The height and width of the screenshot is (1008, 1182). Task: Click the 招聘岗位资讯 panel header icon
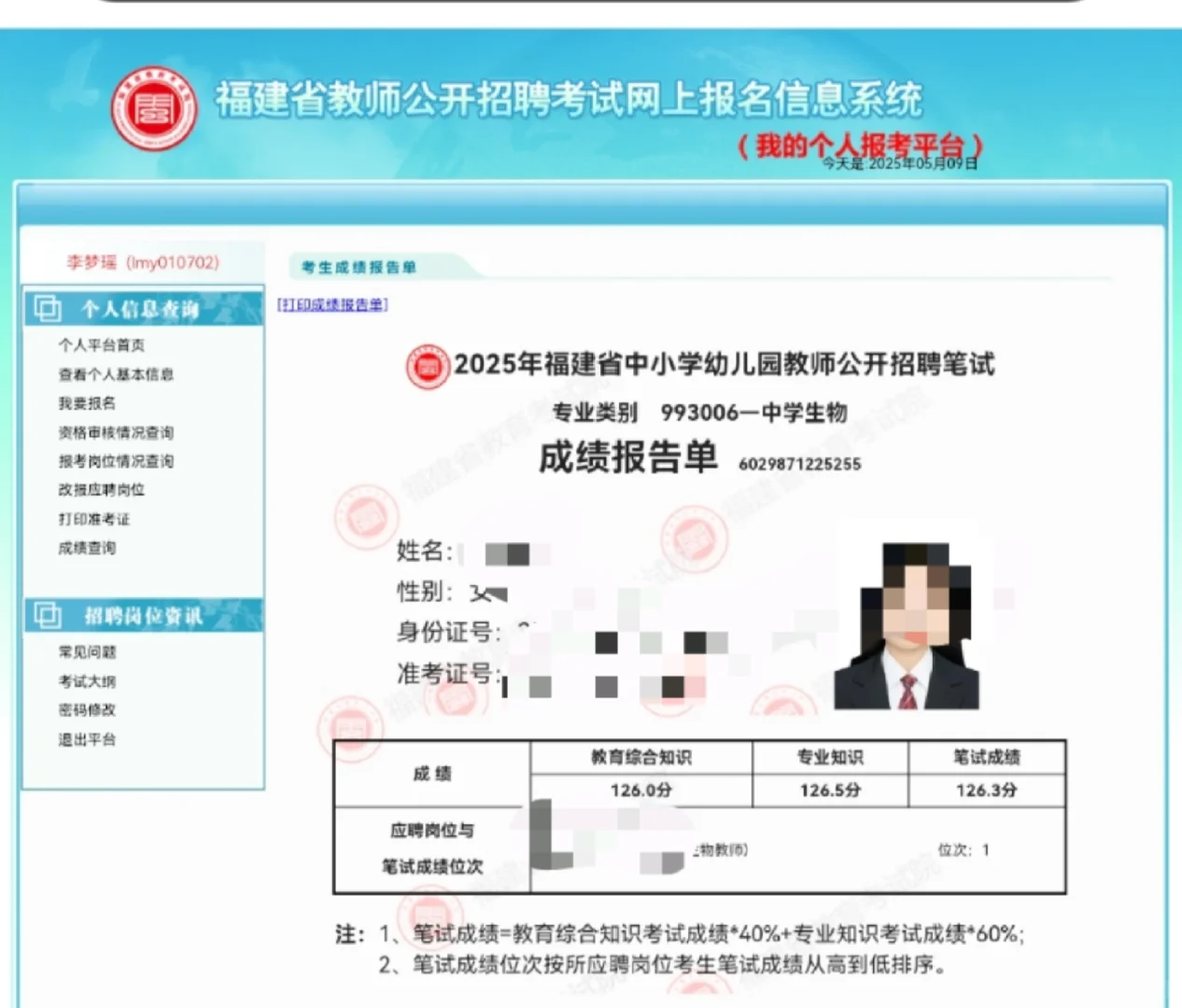point(48,614)
